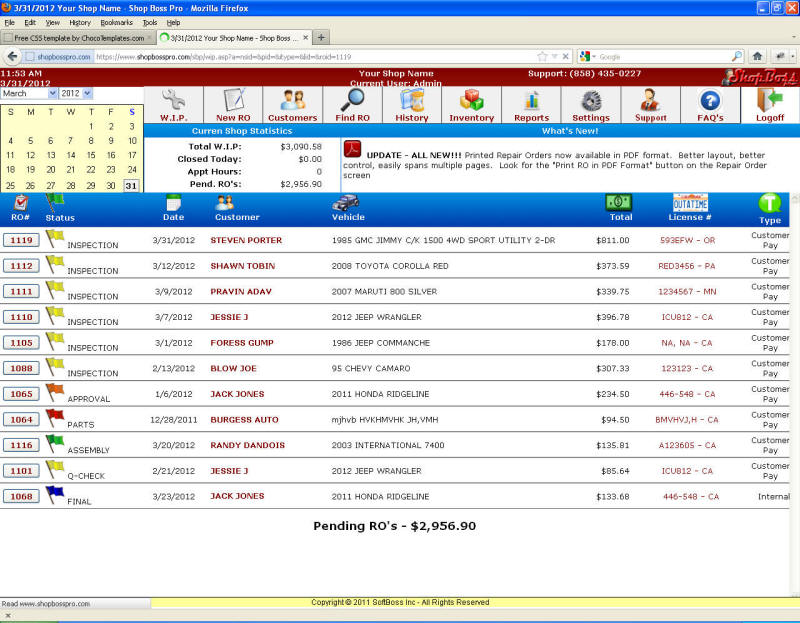This screenshot has width=800, height=623.
Task: Click the PDF icon in What's New
Action: point(353,149)
